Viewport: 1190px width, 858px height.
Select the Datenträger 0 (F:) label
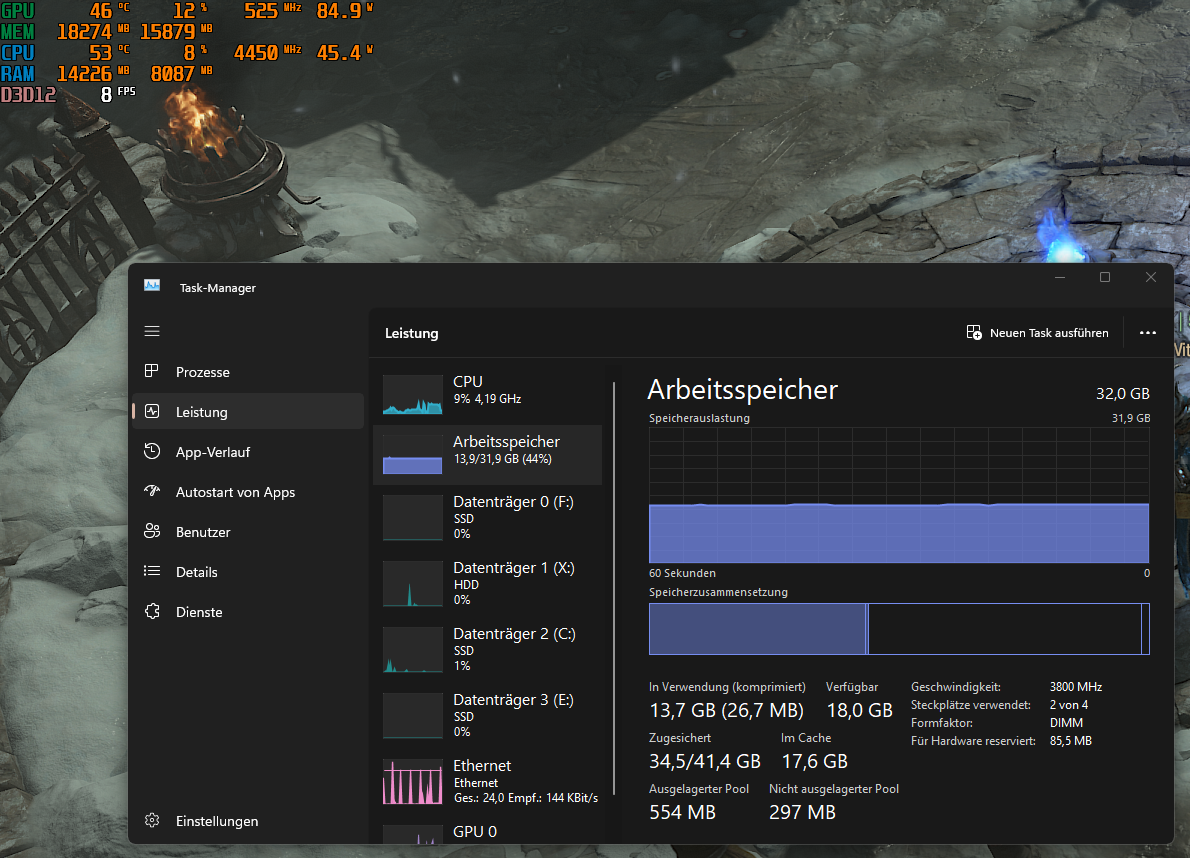click(x=513, y=501)
